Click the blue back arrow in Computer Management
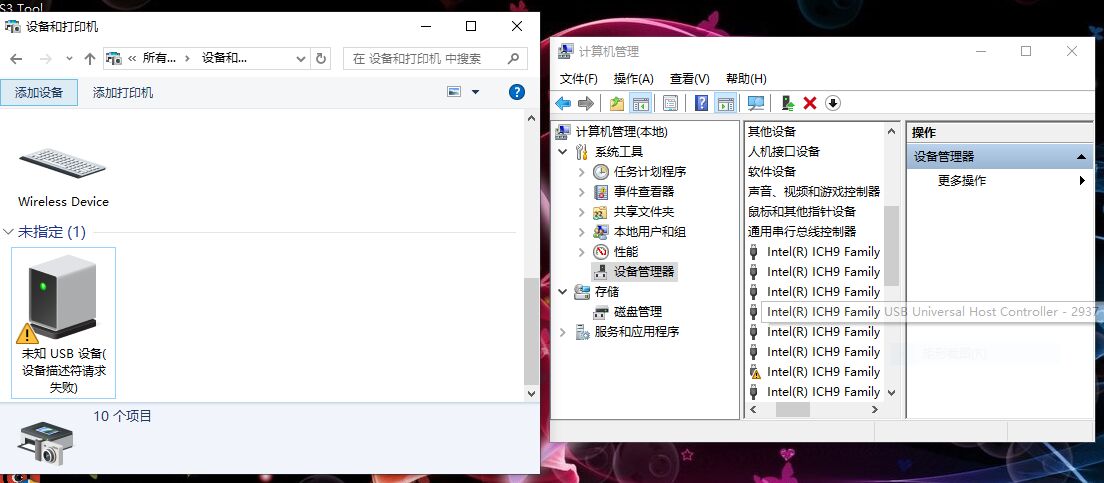Screen dimensions: 1104x483 (x=563, y=103)
